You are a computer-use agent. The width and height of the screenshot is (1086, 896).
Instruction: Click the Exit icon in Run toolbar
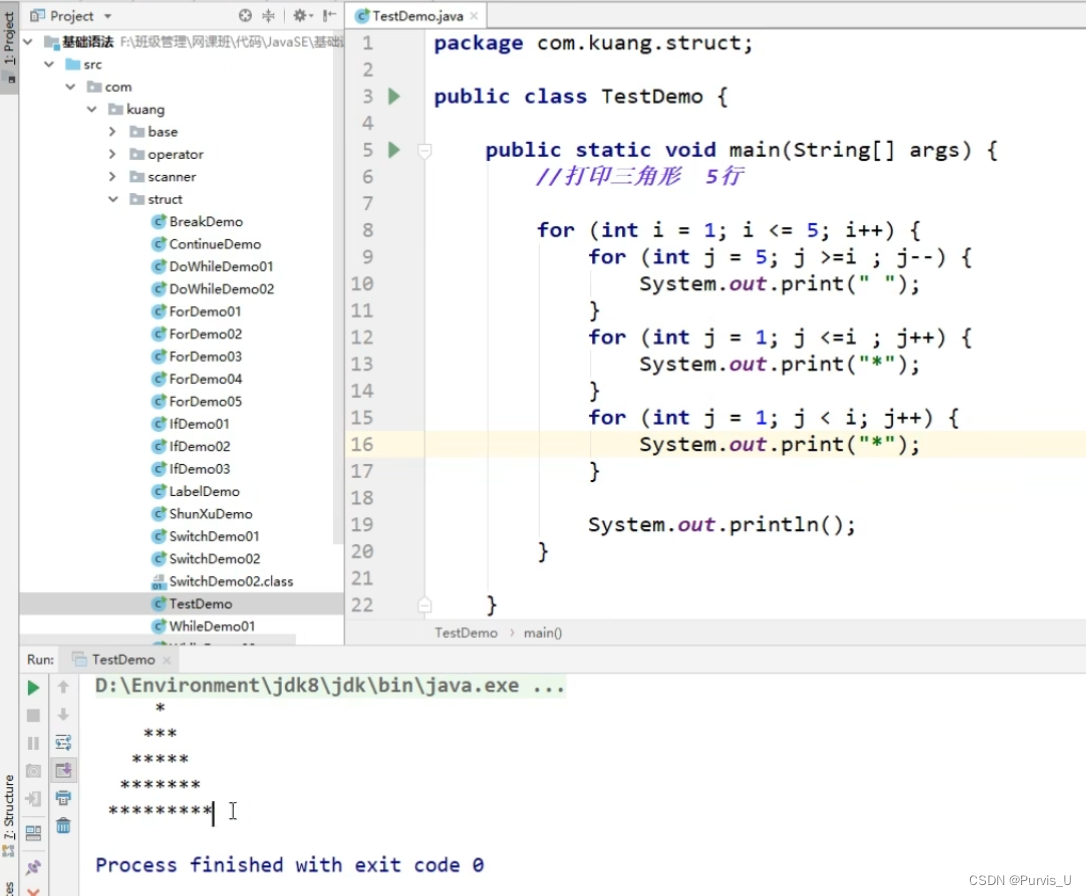point(33,798)
